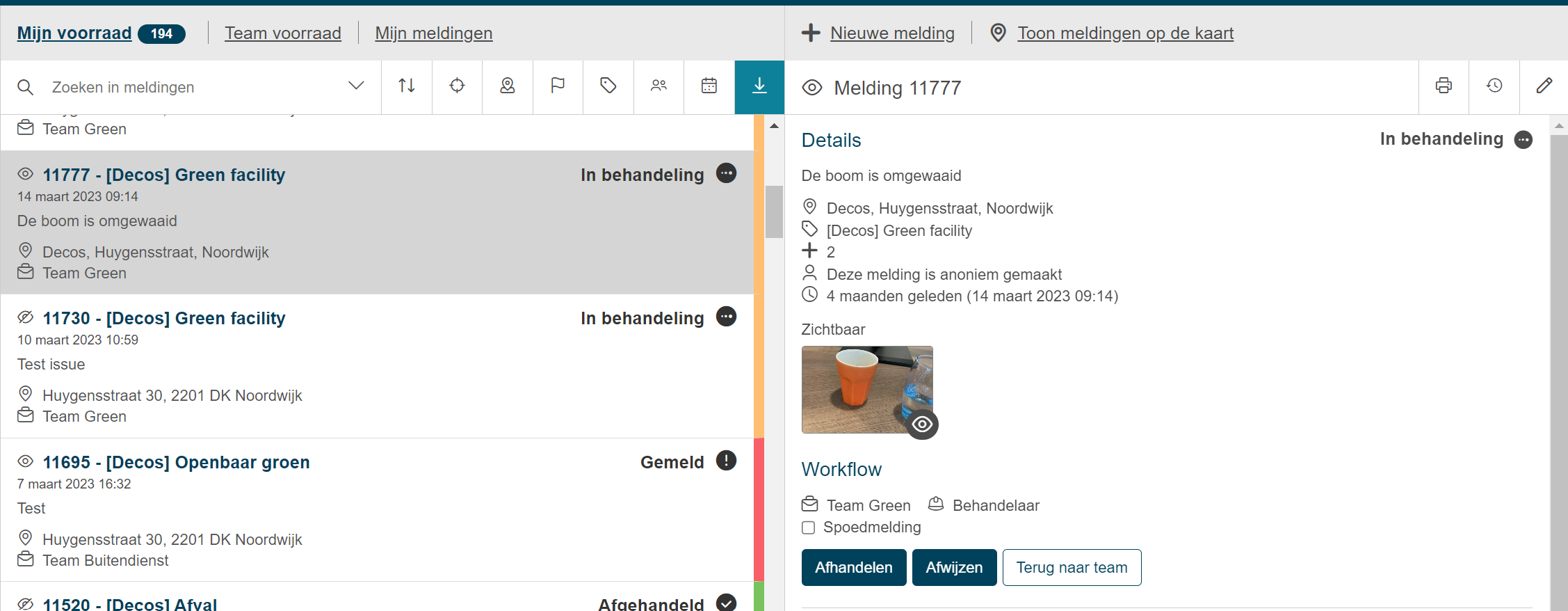Click Team Green in Workflow section

868,505
